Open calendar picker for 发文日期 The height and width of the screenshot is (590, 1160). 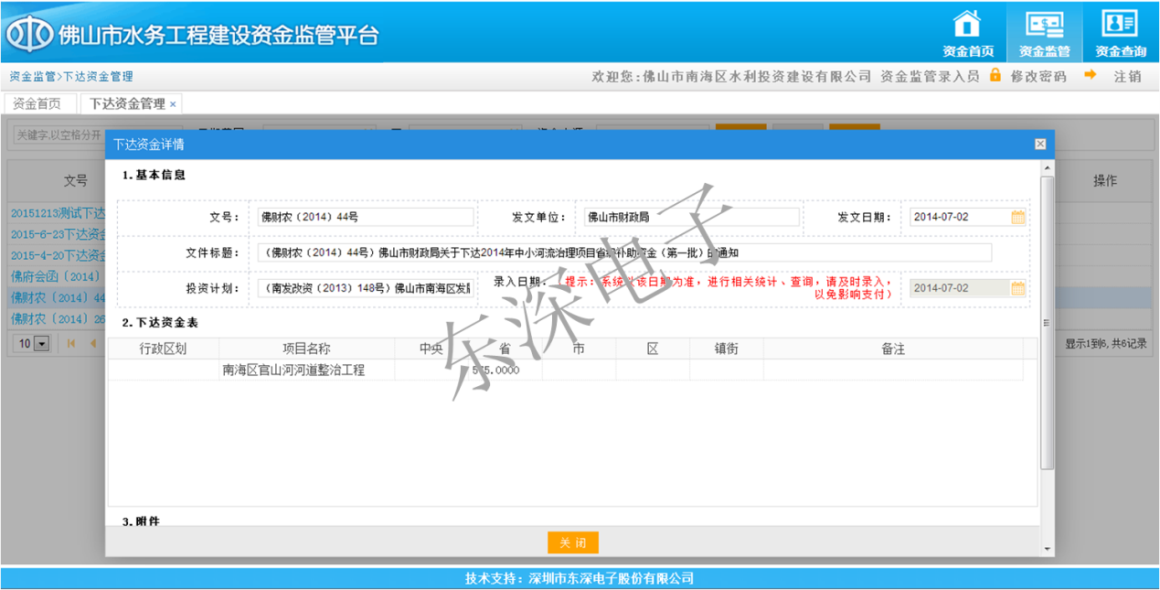tap(1018, 217)
